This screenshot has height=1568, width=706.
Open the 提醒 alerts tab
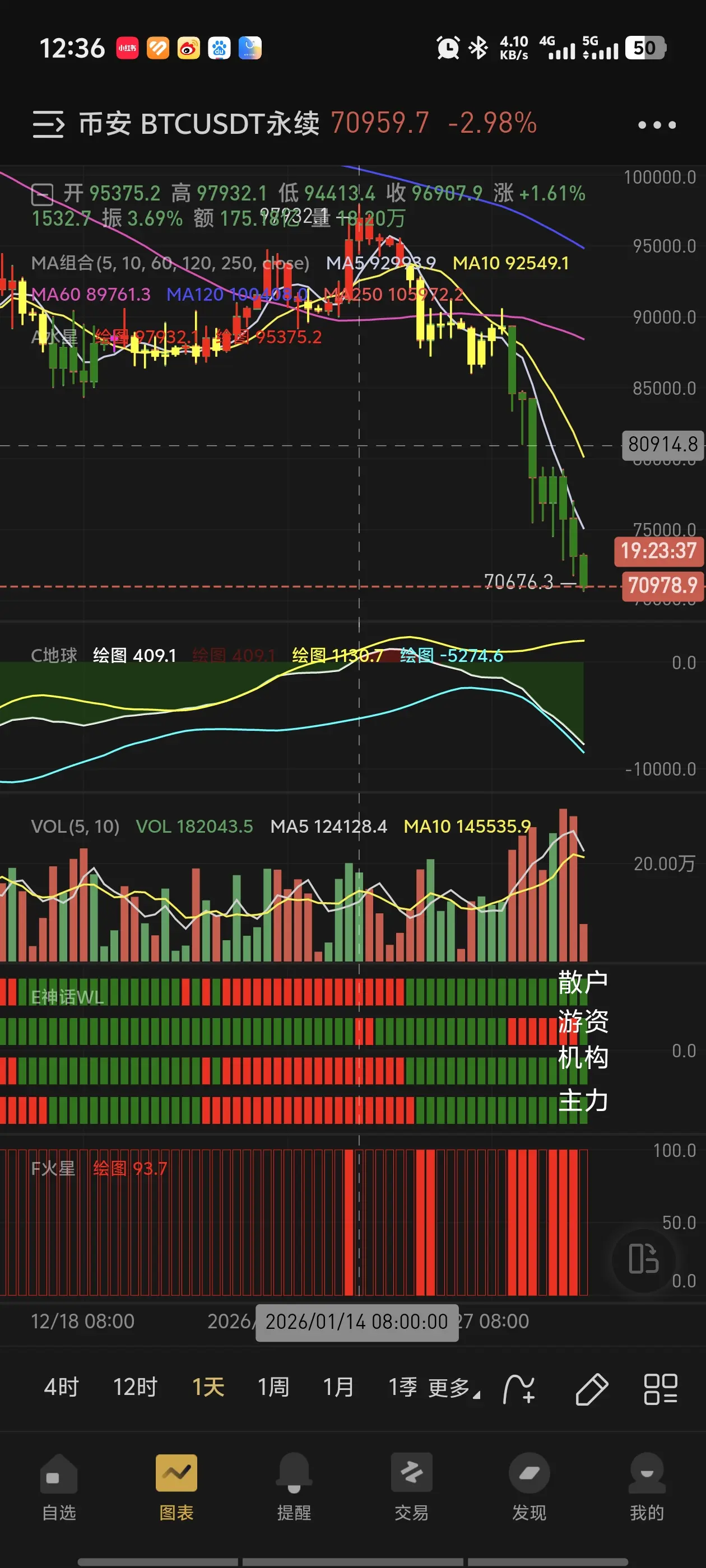294,1487
